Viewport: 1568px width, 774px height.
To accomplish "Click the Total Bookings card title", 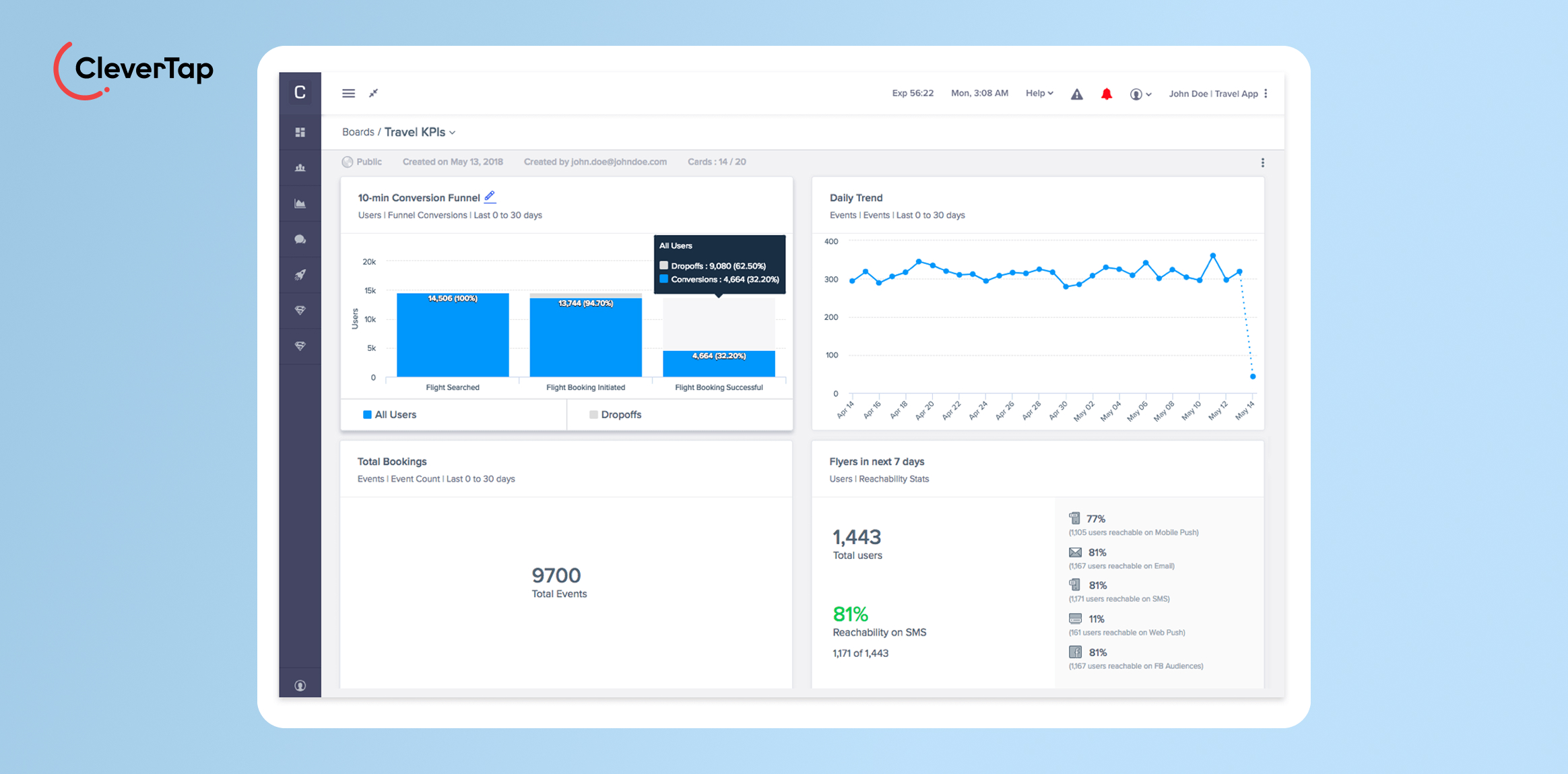I will tap(392, 462).
